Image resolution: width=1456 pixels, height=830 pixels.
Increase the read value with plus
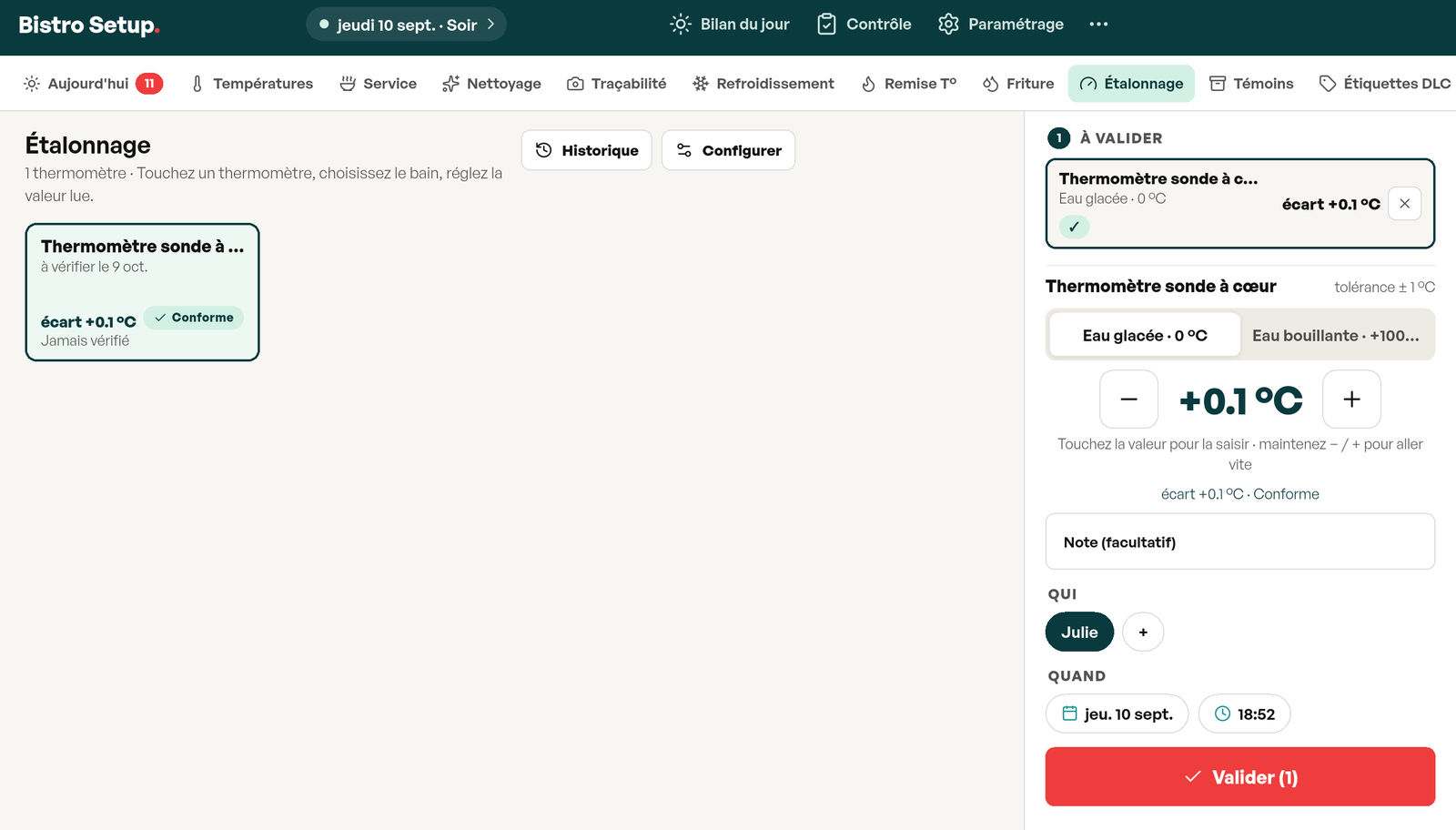[1351, 399]
